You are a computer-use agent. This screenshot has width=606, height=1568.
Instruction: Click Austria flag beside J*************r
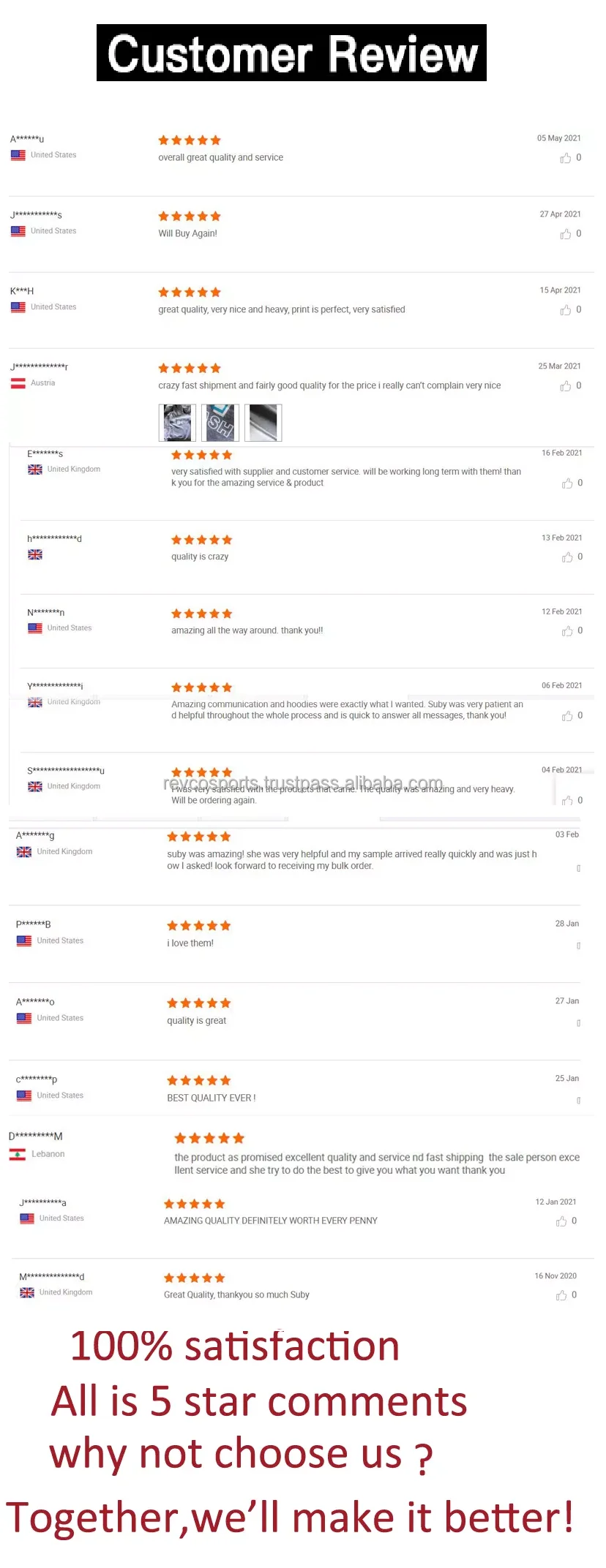18,383
